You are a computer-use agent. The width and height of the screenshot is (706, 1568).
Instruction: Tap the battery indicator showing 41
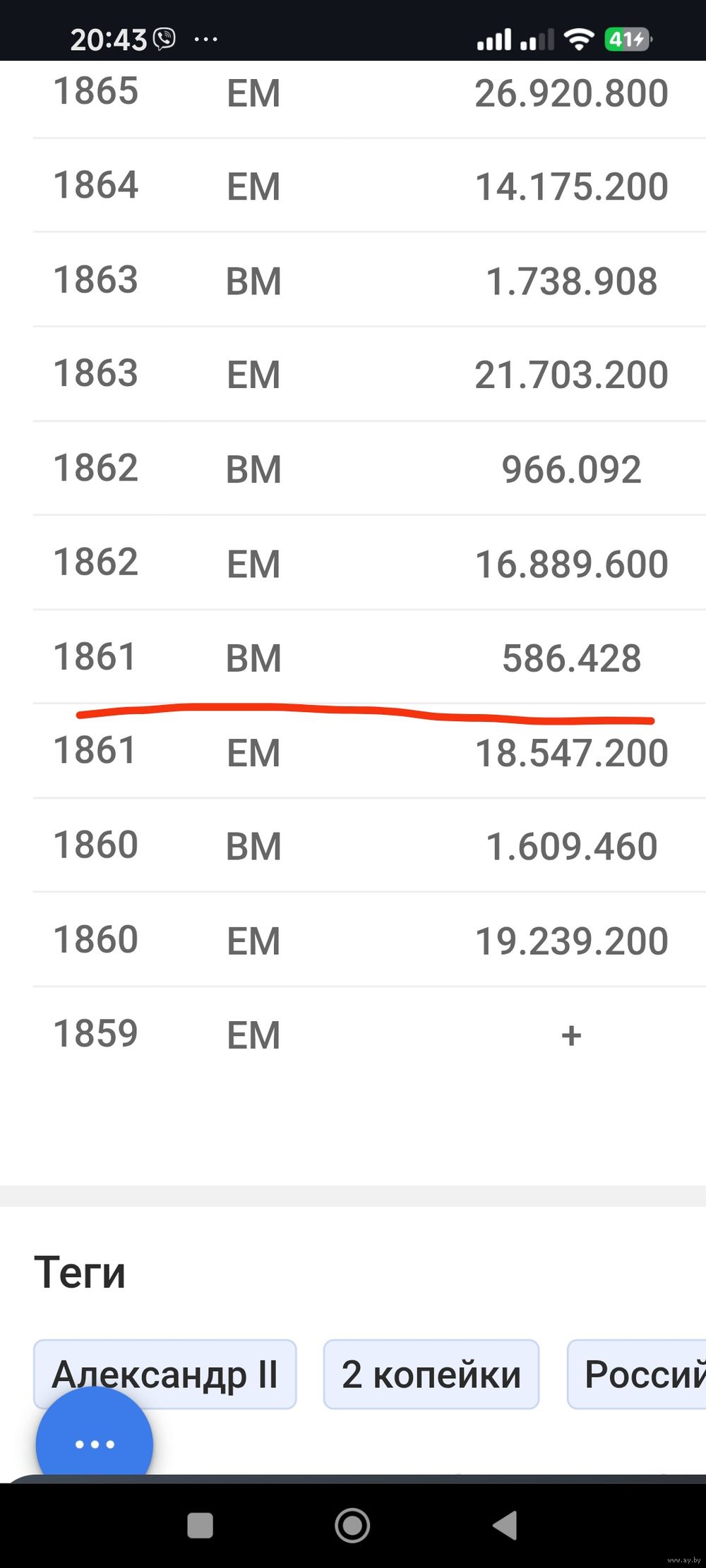click(x=627, y=39)
